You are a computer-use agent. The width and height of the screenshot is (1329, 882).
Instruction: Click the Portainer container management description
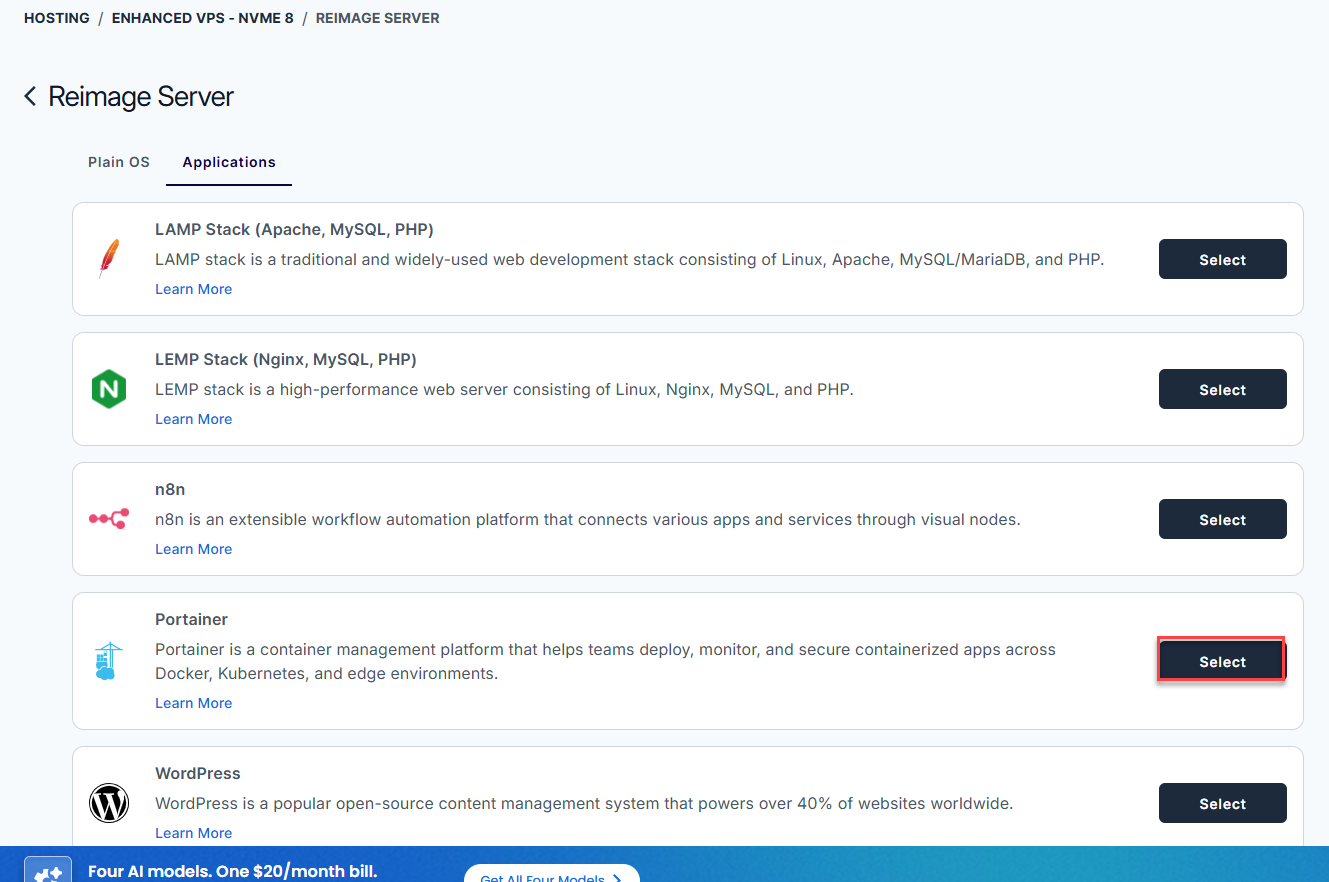click(606, 661)
